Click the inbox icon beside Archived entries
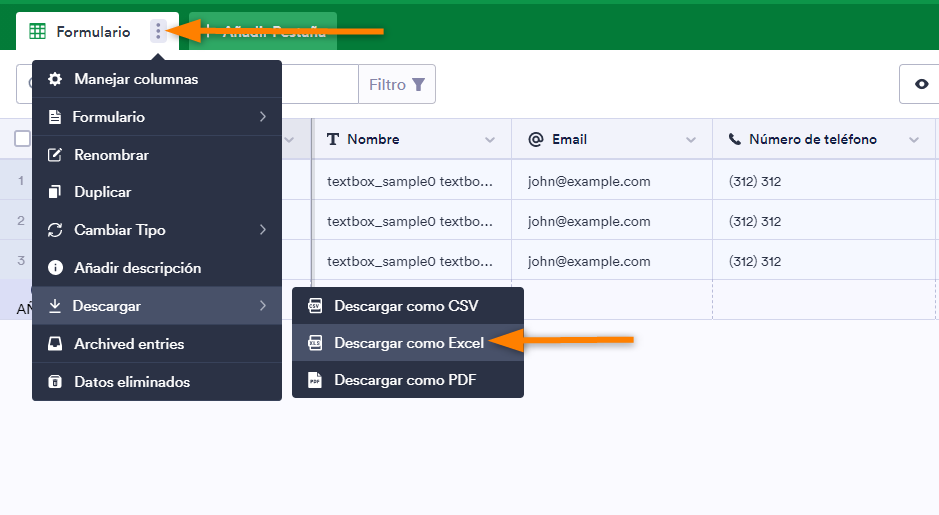The width and height of the screenshot is (939, 515). click(54, 344)
